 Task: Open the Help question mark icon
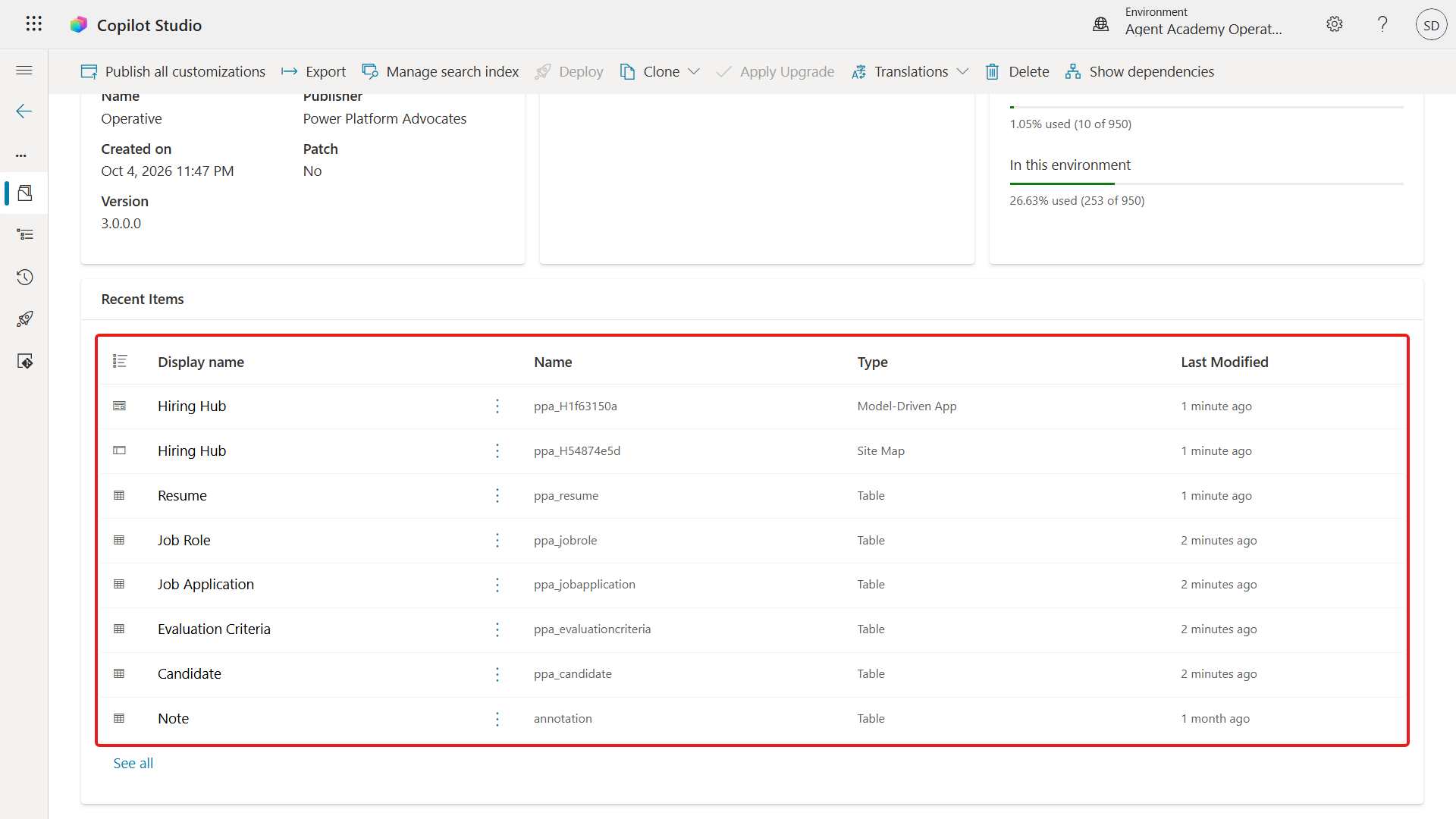coord(1382,24)
